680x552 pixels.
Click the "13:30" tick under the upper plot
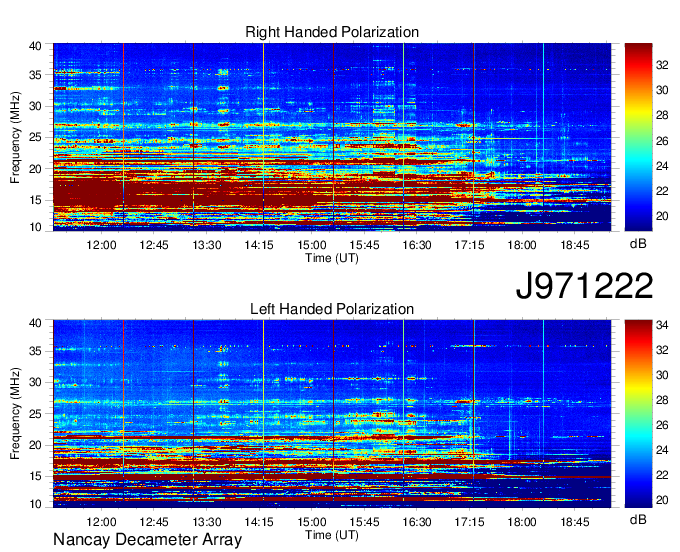(x=207, y=245)
